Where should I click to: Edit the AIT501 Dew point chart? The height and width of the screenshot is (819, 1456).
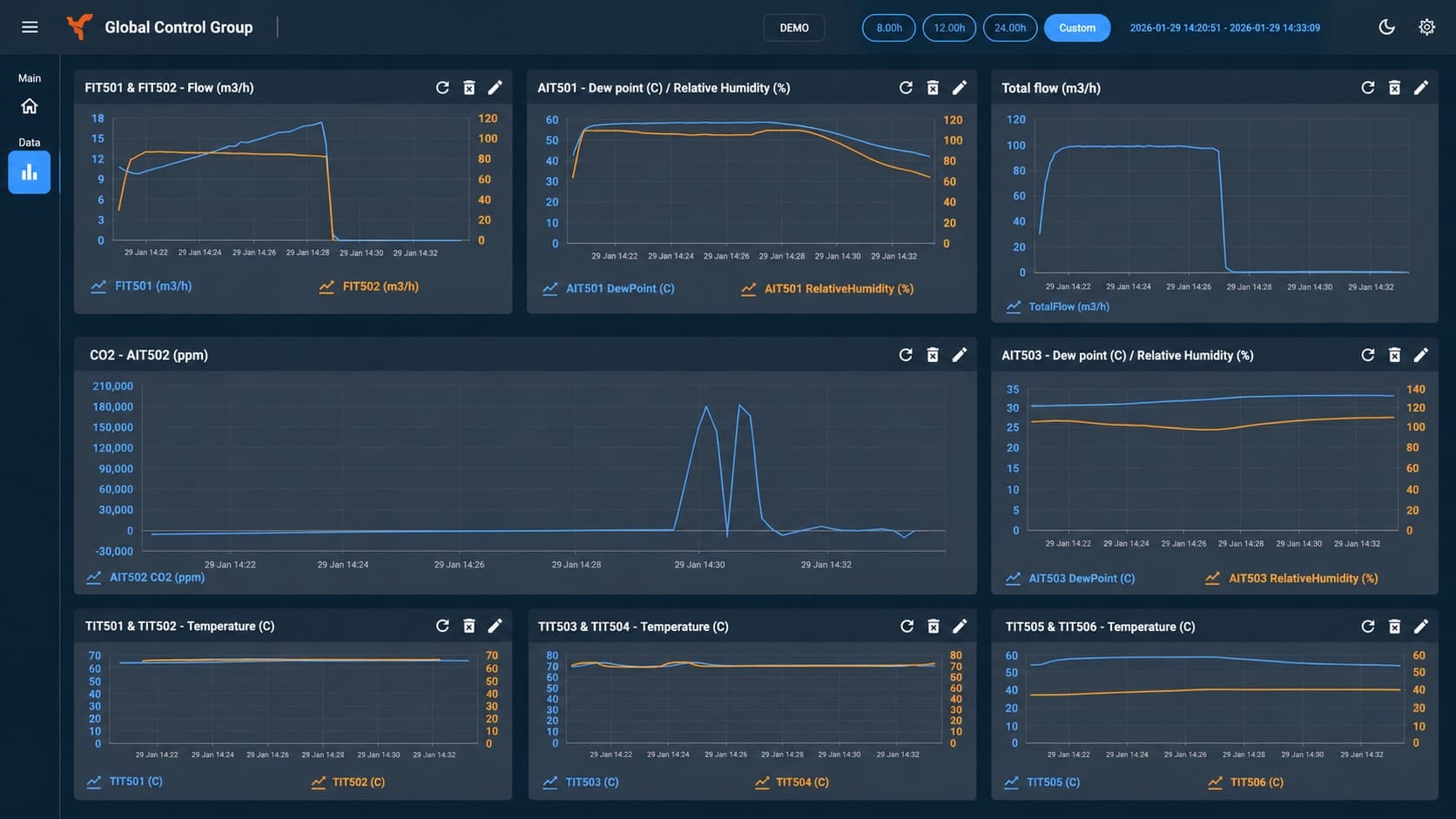tap(959, 87)
